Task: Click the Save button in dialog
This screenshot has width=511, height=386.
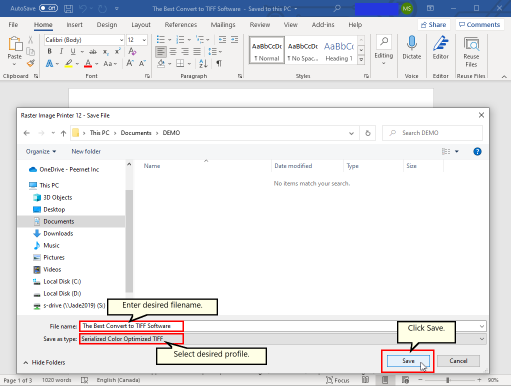Action: [408, 361]
